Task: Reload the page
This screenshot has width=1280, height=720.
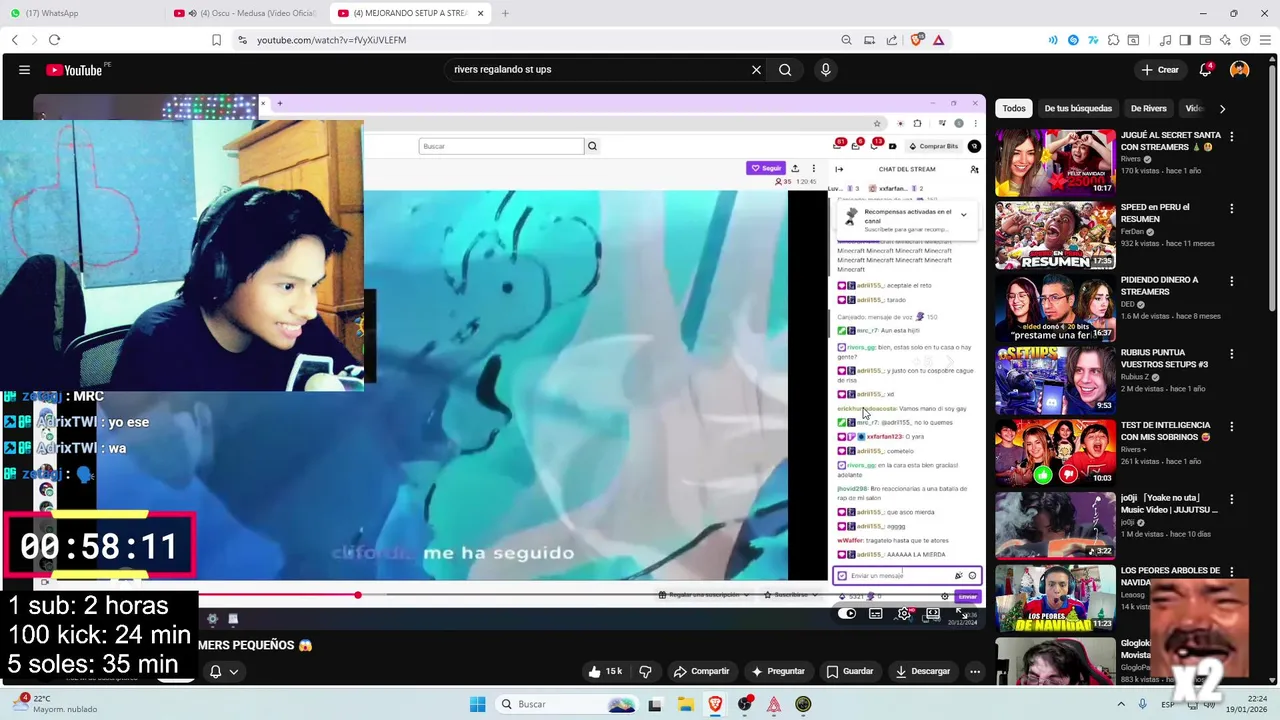Action: (54, 40)
